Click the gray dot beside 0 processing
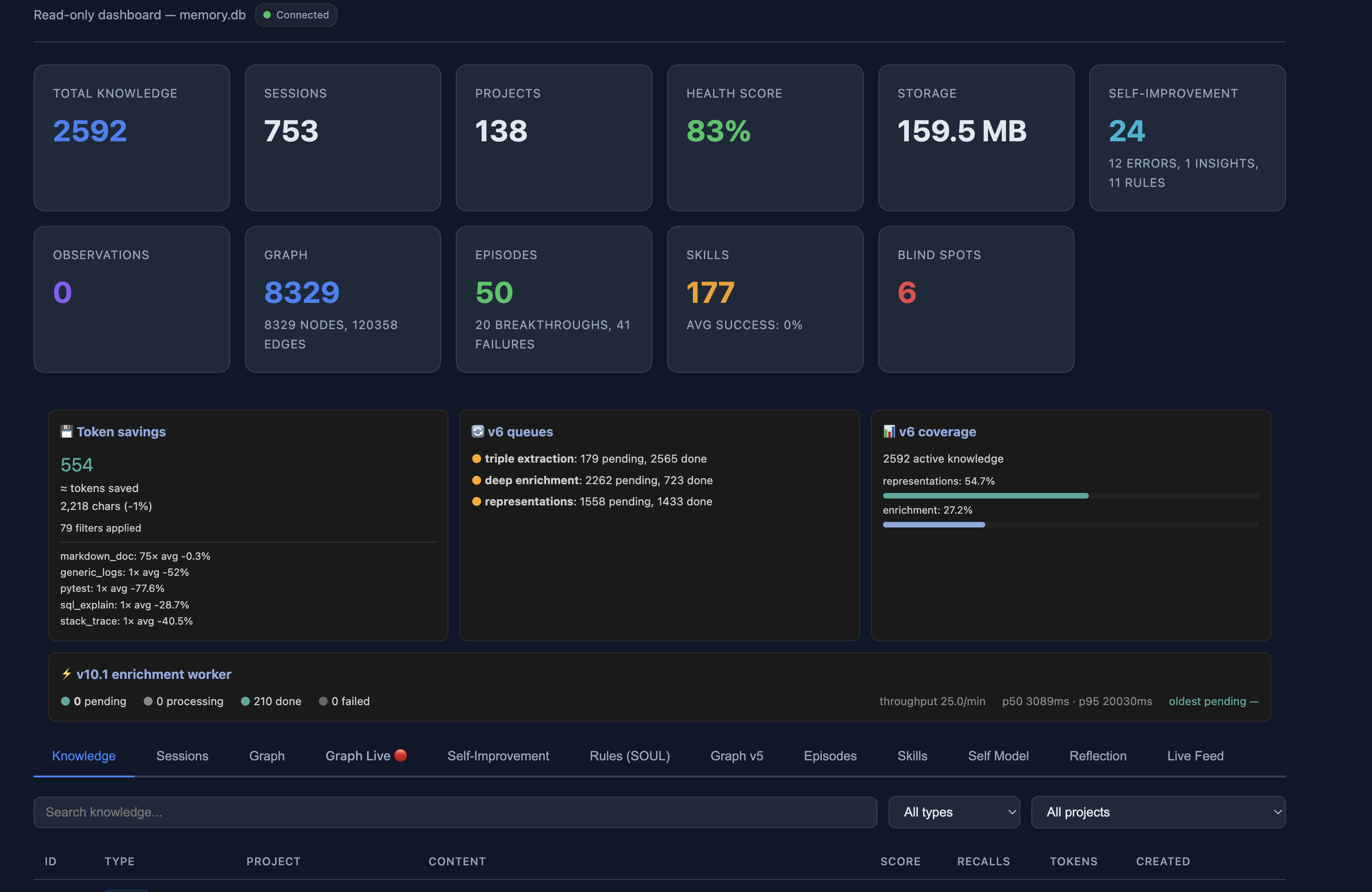The height and width of the screenshot is (892, 1372). click(148, 701)
